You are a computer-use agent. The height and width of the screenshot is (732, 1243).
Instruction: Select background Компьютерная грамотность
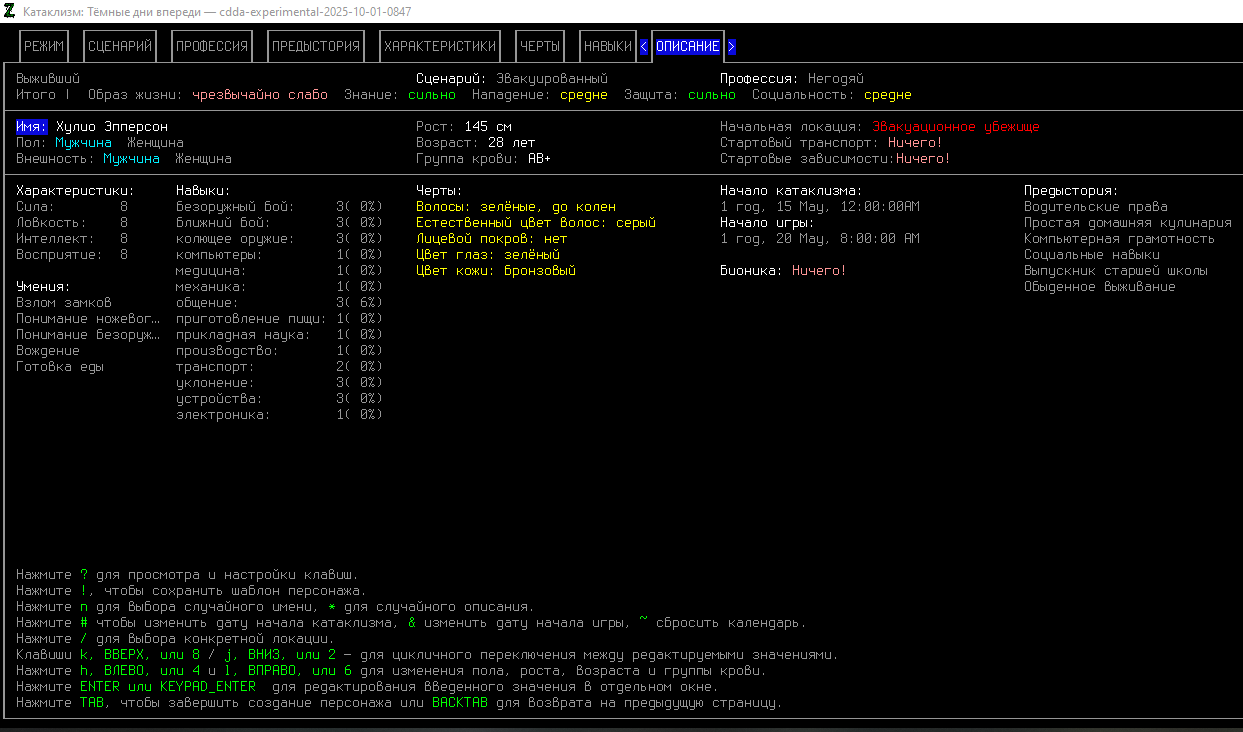pyautogui.click(x=1120, y=239)
